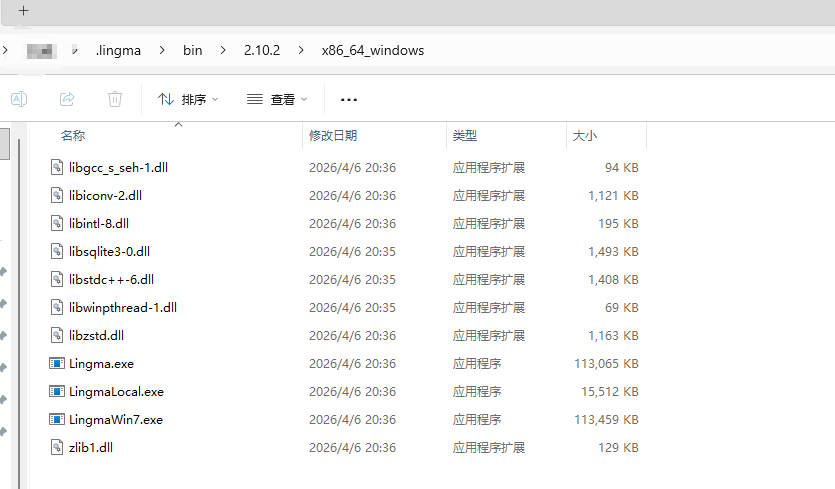Click the date of libstdc++-6.dll row

tap(353, 280)
